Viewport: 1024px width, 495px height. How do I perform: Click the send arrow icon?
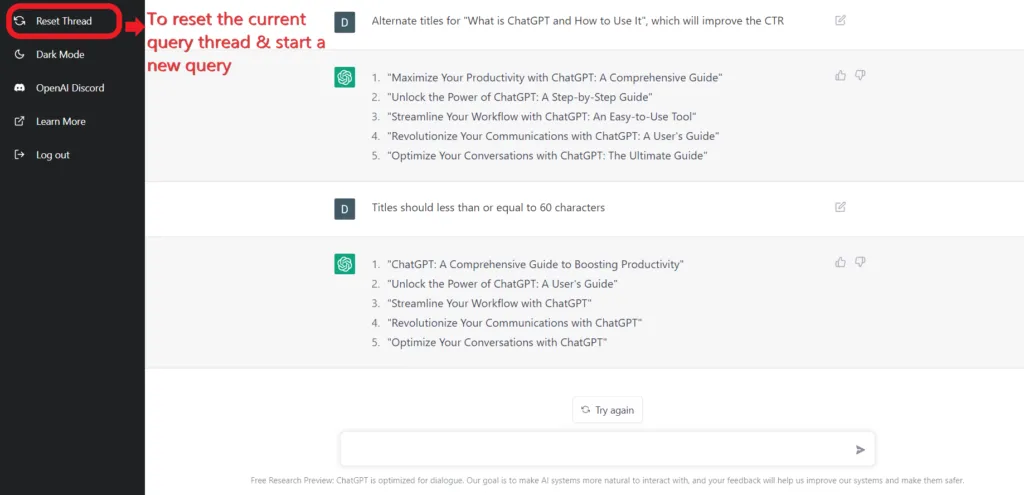[860, 449]
